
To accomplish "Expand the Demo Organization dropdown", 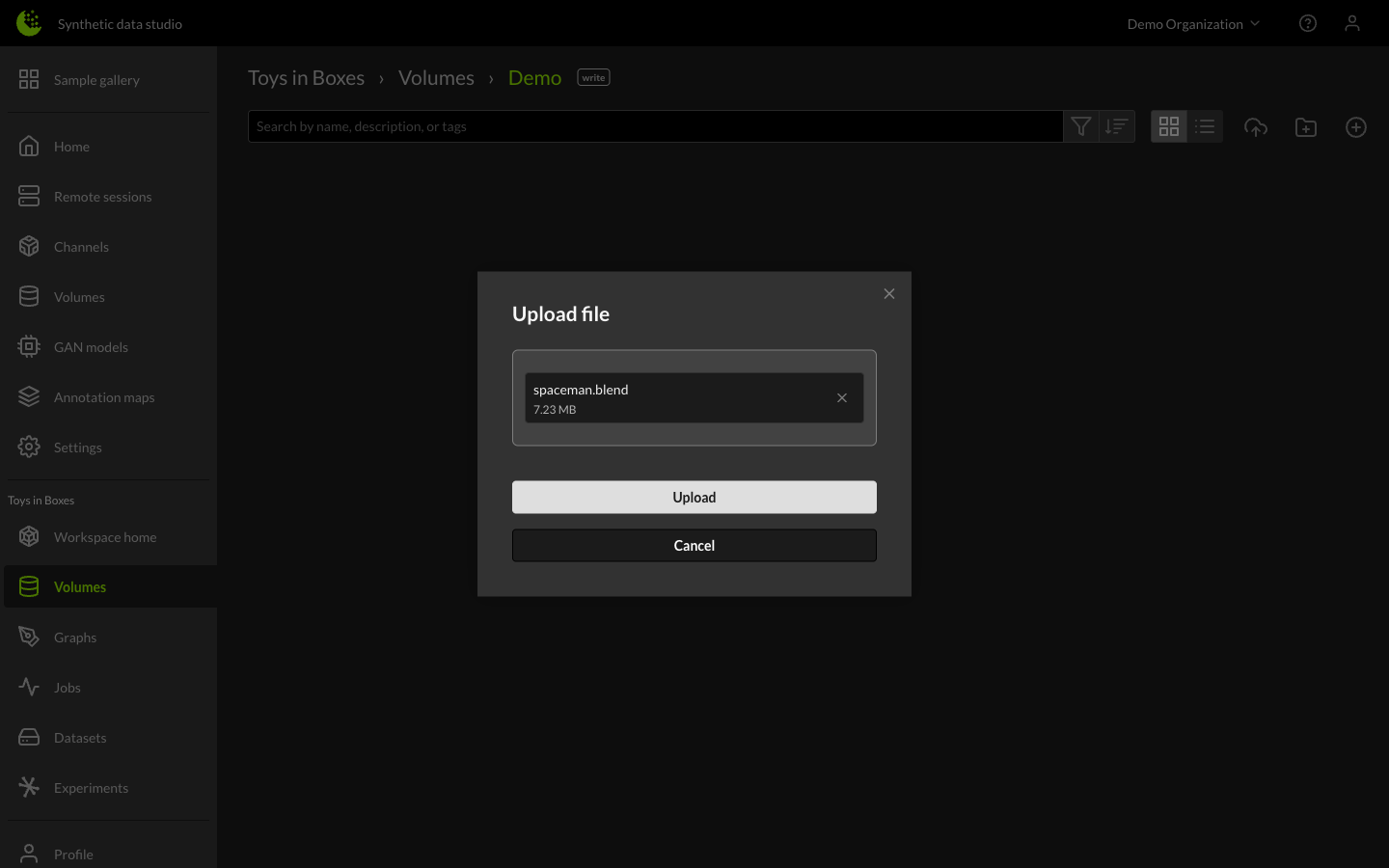I will tap(1193, 23).
